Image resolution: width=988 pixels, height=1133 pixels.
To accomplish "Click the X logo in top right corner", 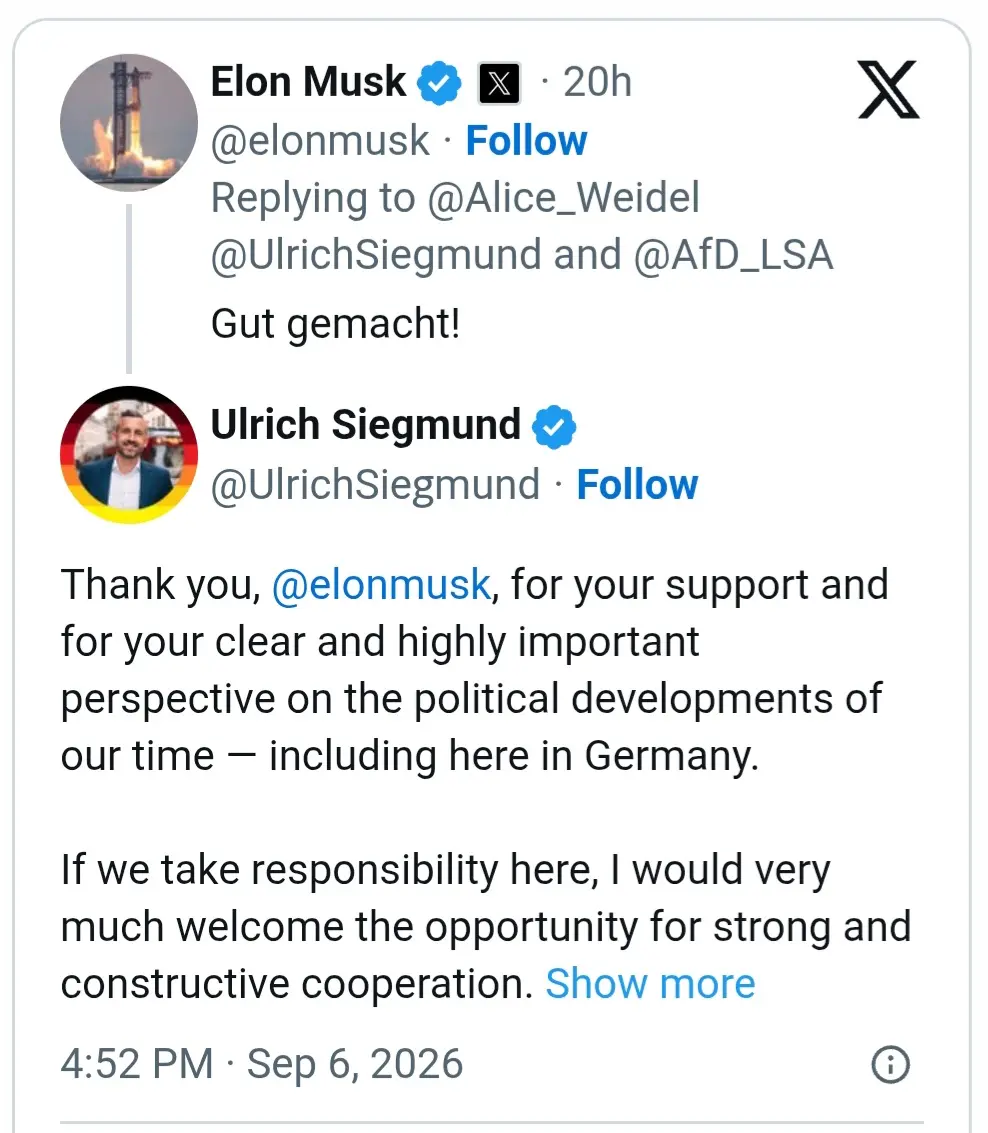I will point(888,90).
